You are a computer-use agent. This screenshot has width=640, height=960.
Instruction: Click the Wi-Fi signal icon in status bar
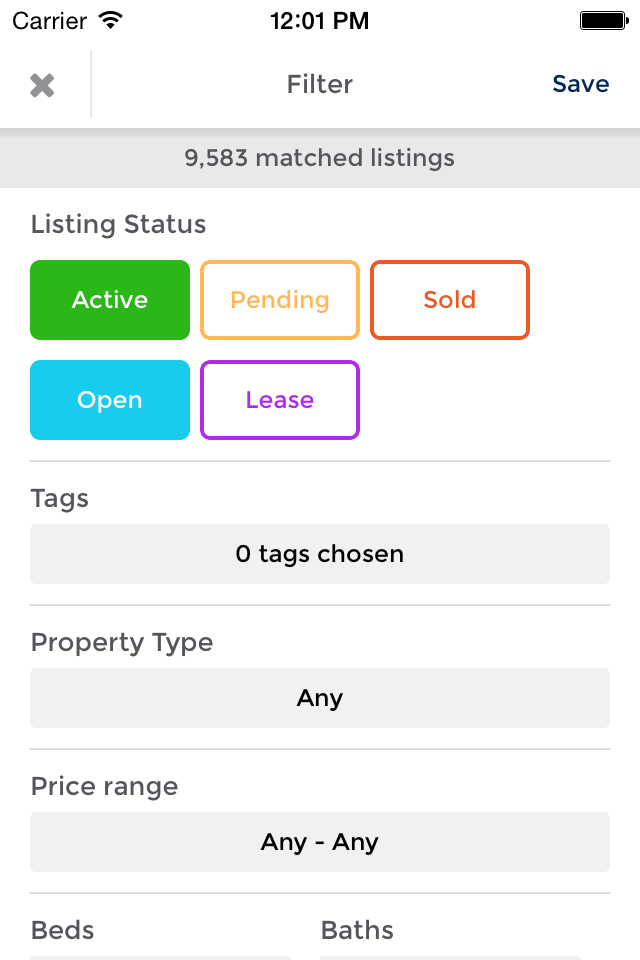point(111,18)
